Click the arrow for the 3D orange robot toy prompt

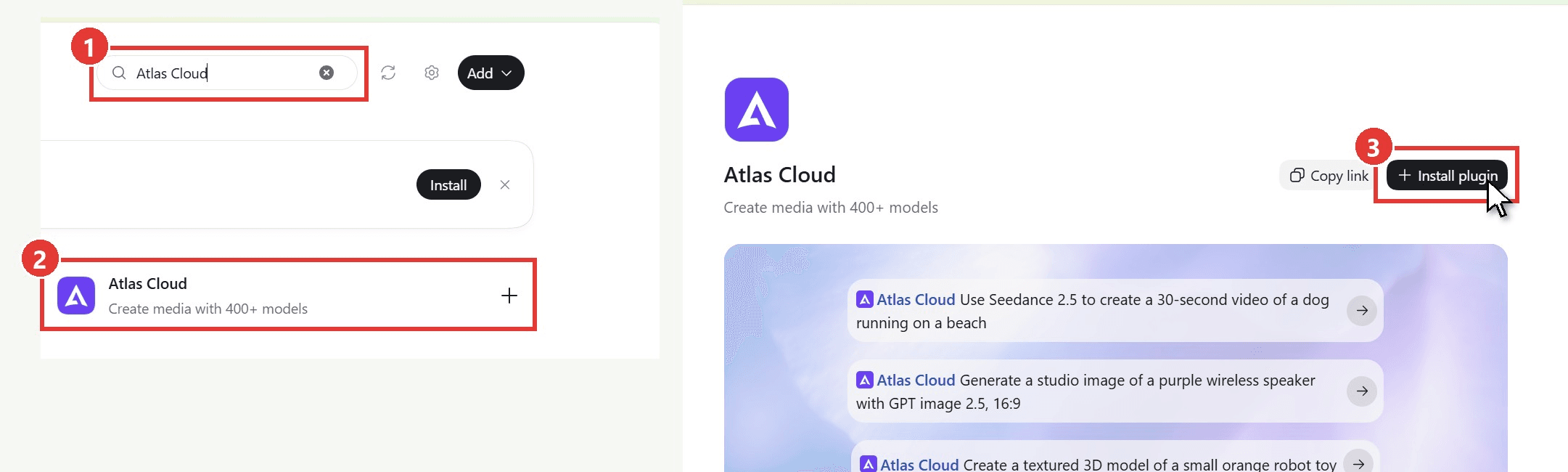coord(1358,463)
